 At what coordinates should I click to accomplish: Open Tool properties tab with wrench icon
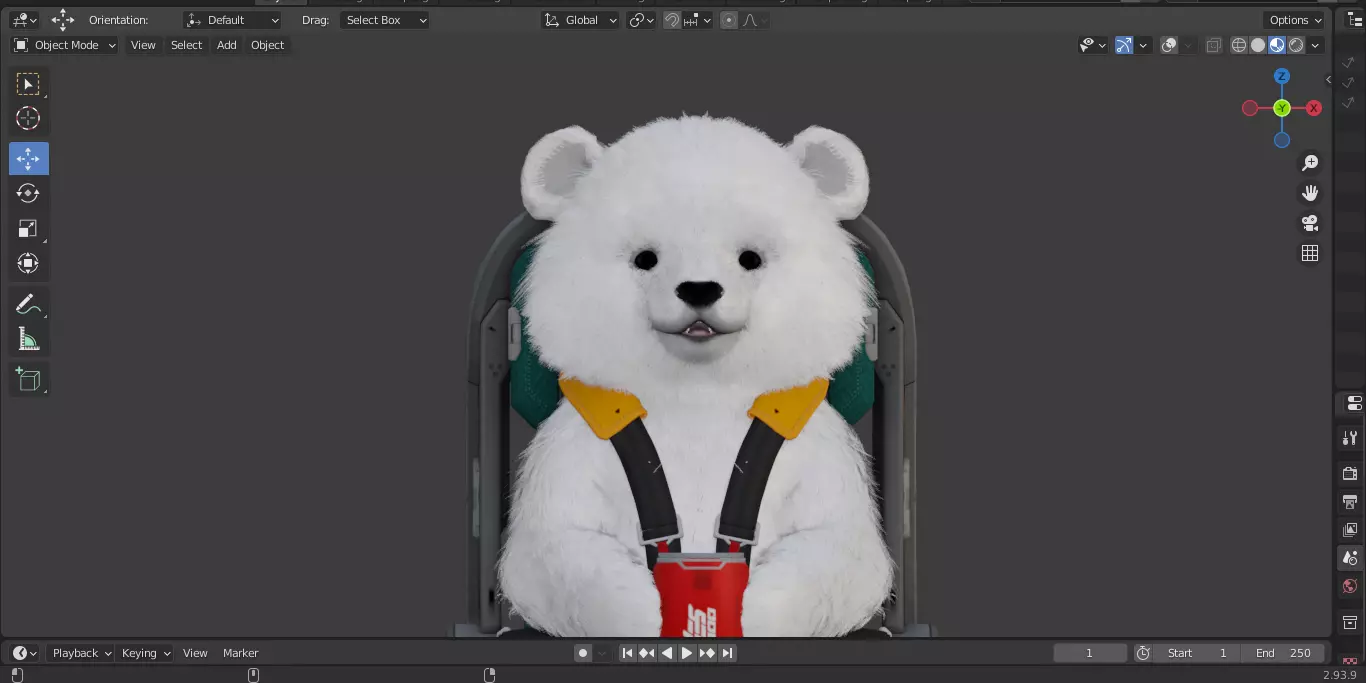coord(1350,438)
